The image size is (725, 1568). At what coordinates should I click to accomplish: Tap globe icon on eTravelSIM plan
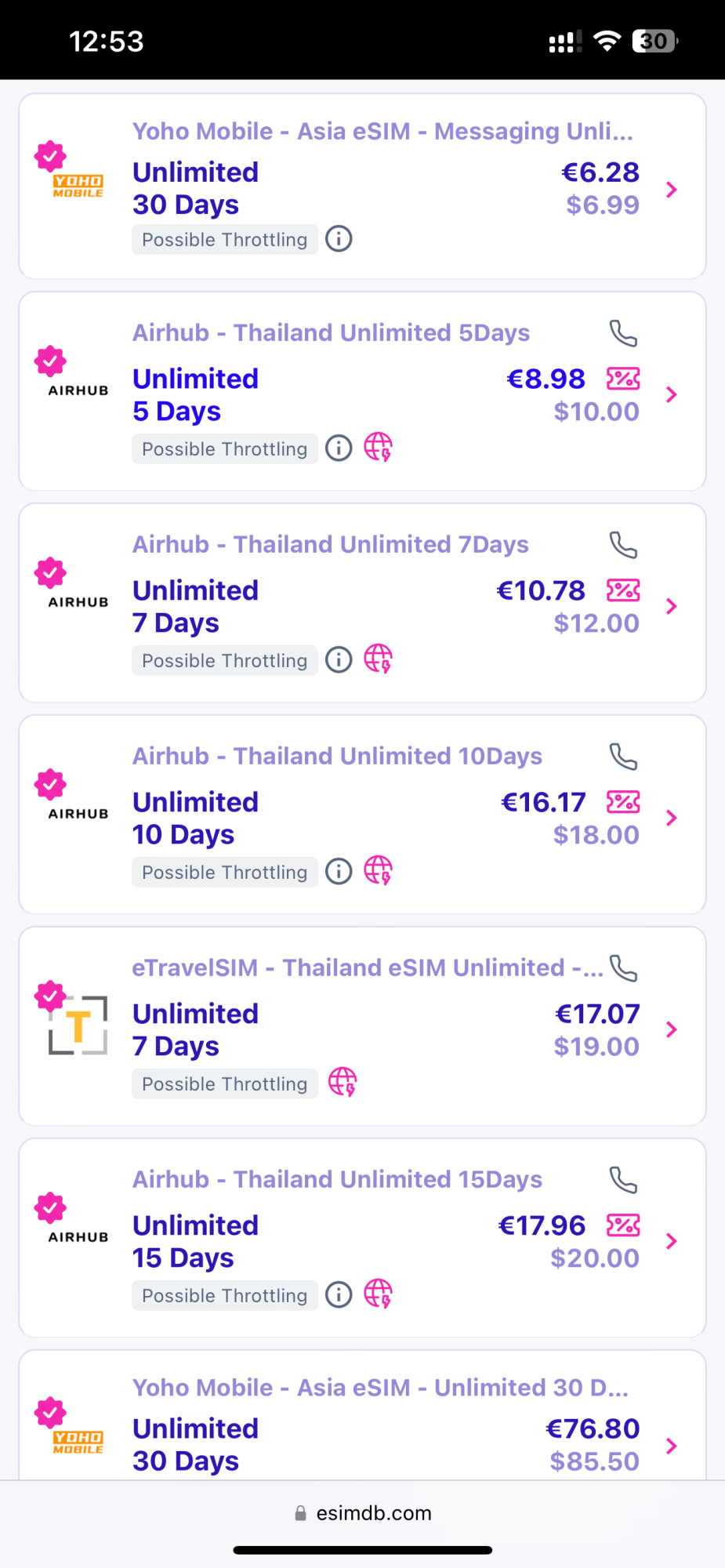[x=343, y=1083]
